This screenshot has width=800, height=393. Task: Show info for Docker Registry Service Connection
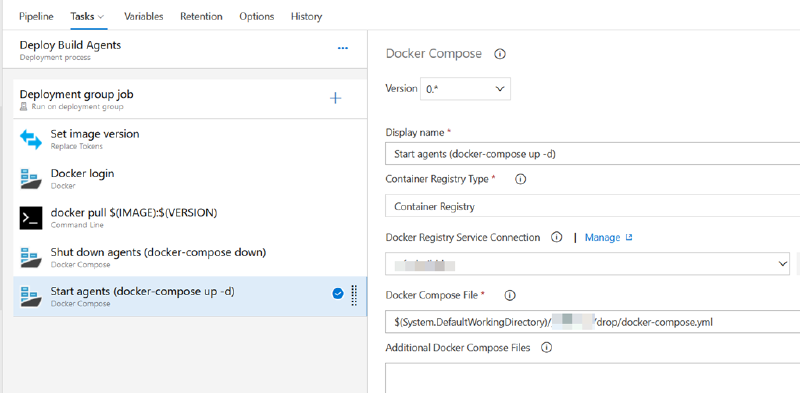click(x=557, y=237)
